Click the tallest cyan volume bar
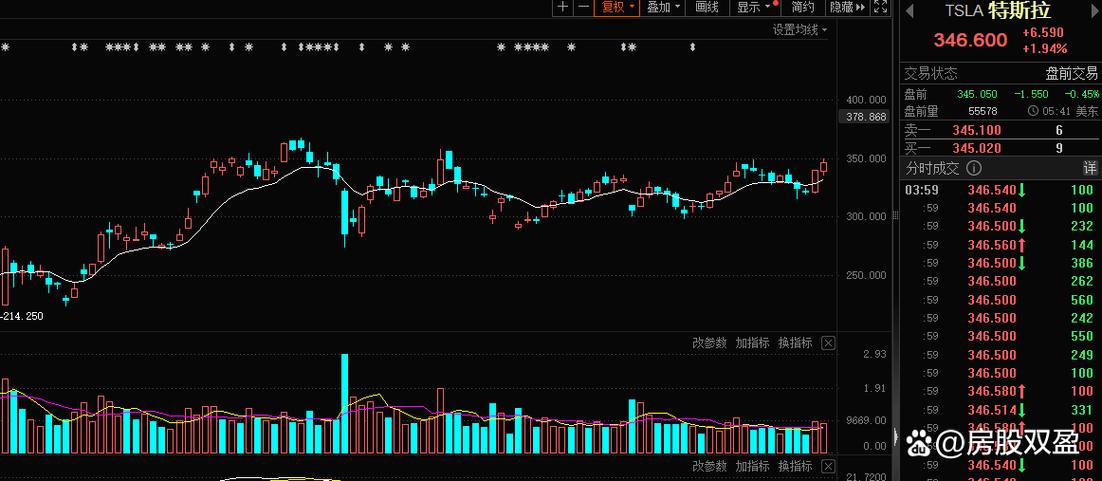The image size is (1102, 481). (344, 403)
